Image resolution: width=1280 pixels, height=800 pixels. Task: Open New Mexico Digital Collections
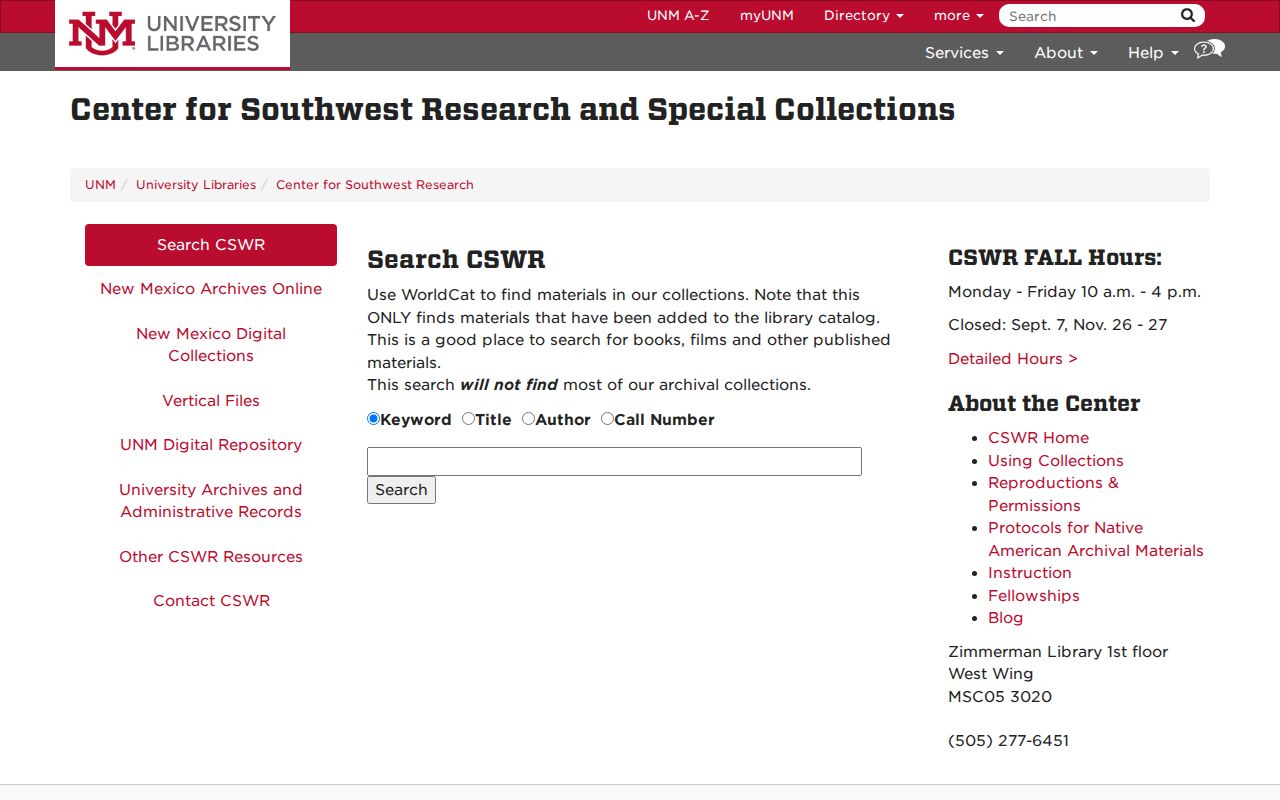pyautogui.click(x=211, y=345)
